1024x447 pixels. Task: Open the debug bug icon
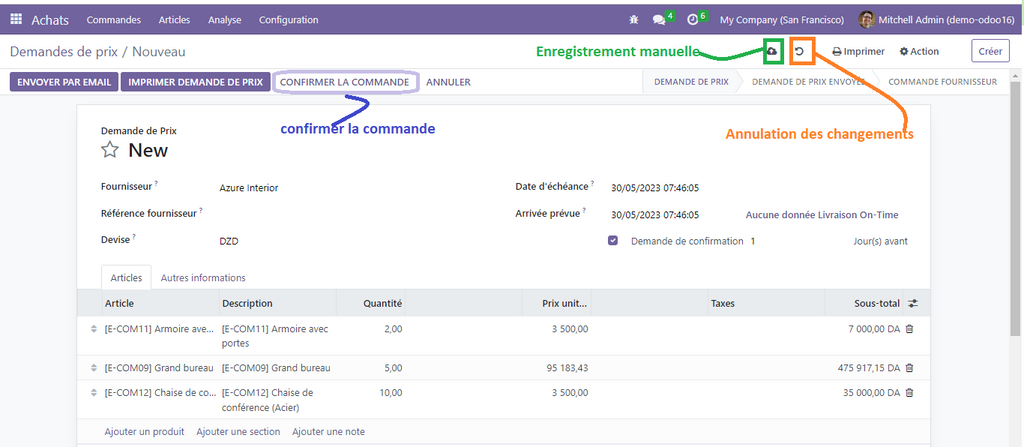tap(633, 20)
